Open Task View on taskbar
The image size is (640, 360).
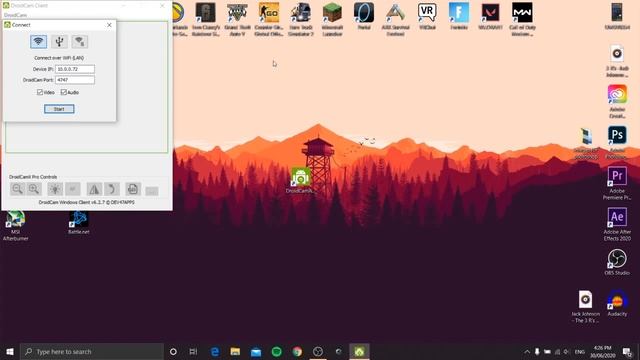pos(193,351)
